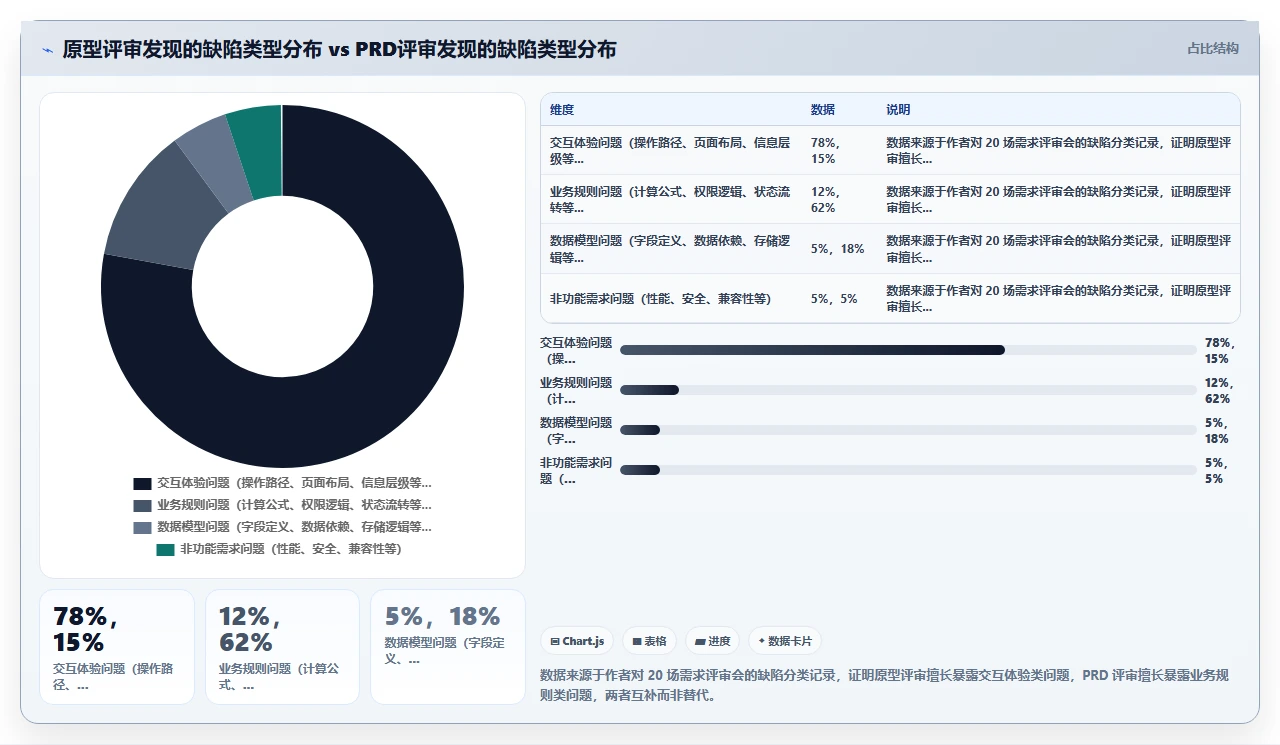The width and height of the screenshot is (1280, 745).
Task: Click the 数据 column header
Action: 823,110
